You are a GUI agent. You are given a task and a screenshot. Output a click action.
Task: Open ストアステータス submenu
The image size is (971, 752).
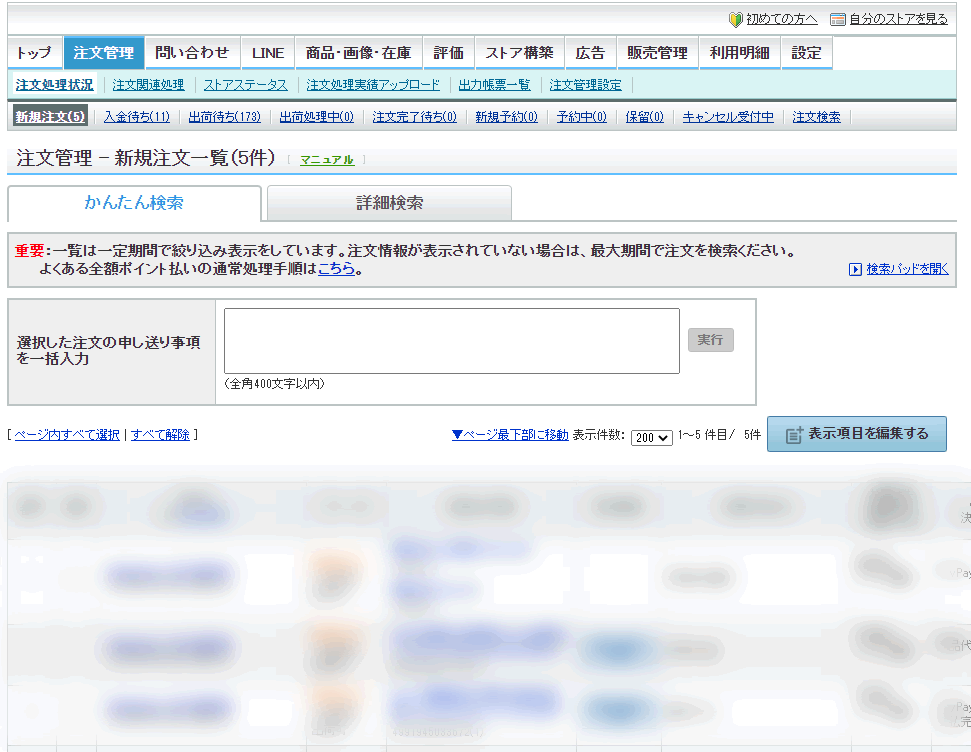[245, 85]
